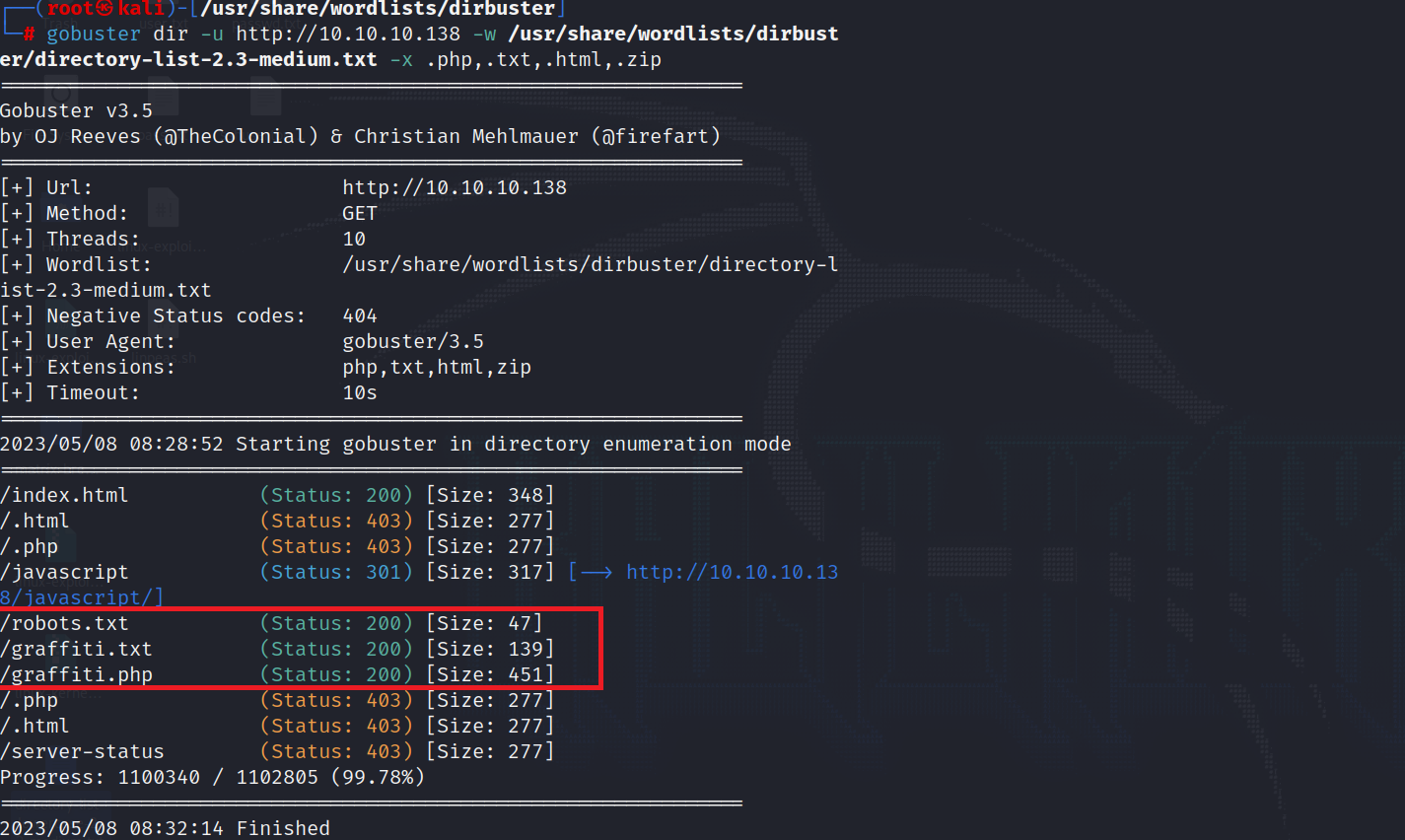Click Size: 348 on the /index.html row
Screen dimensions: 1405x840
pyautogui.click(x=490, y=495)
